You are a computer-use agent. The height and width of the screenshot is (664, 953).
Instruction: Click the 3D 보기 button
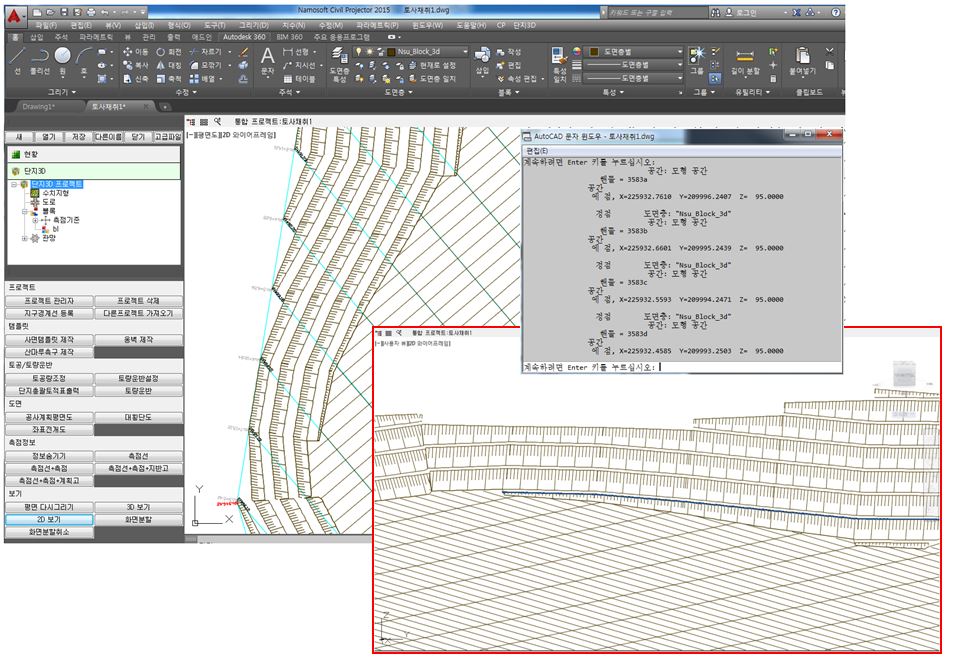tap(139, 507)
